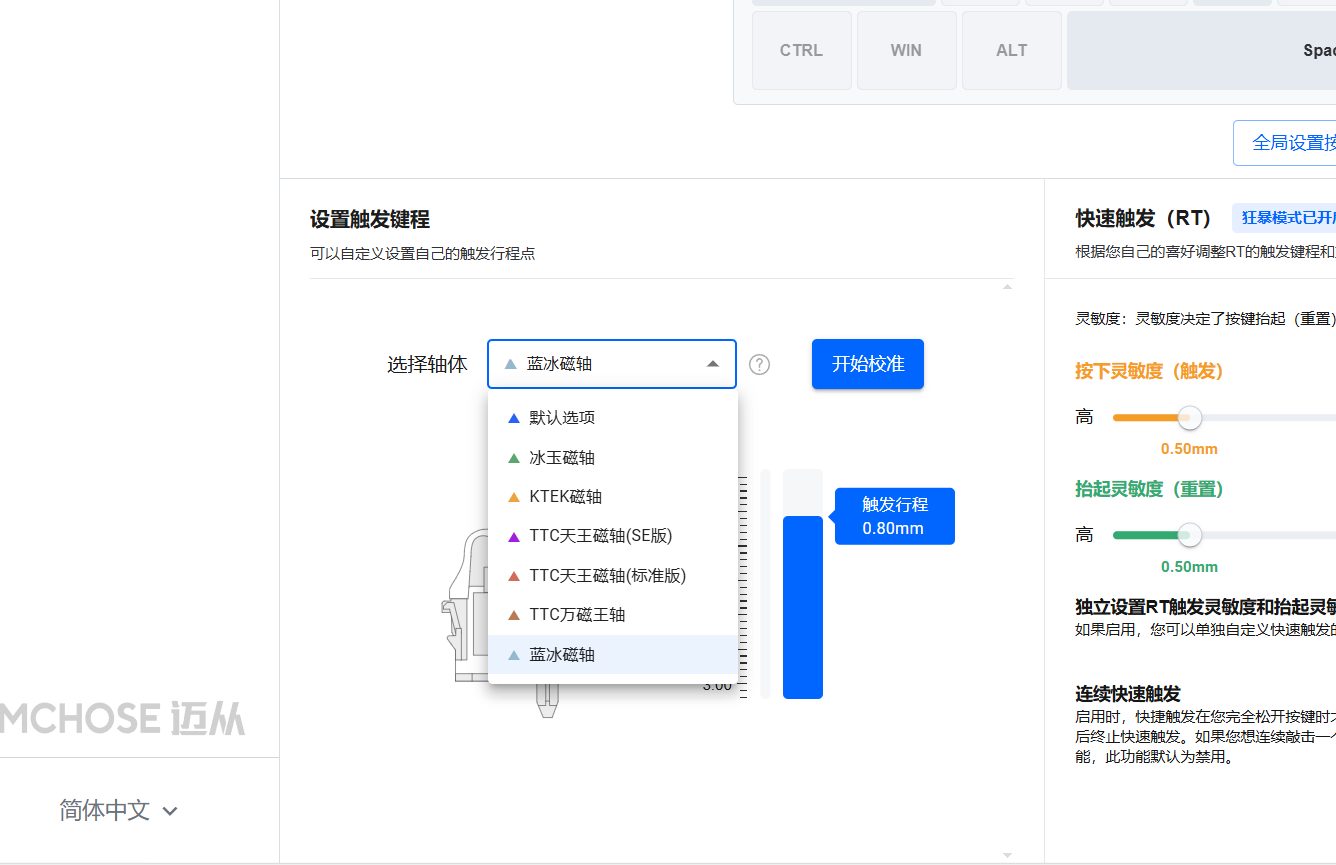Screen dimensions: 1336x865
Task: Select the Space key on keyboard
Action: pyautogui.click(x=1202, y=50)
